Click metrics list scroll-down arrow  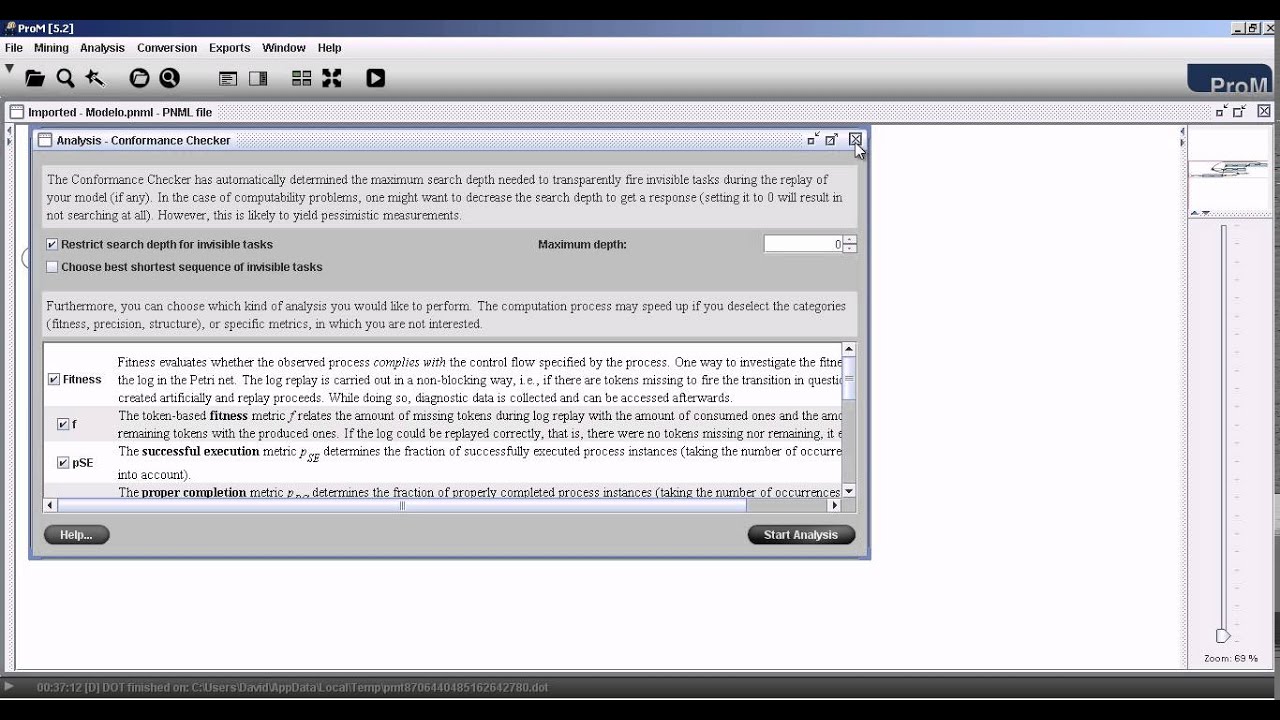(x=849, y=491)
